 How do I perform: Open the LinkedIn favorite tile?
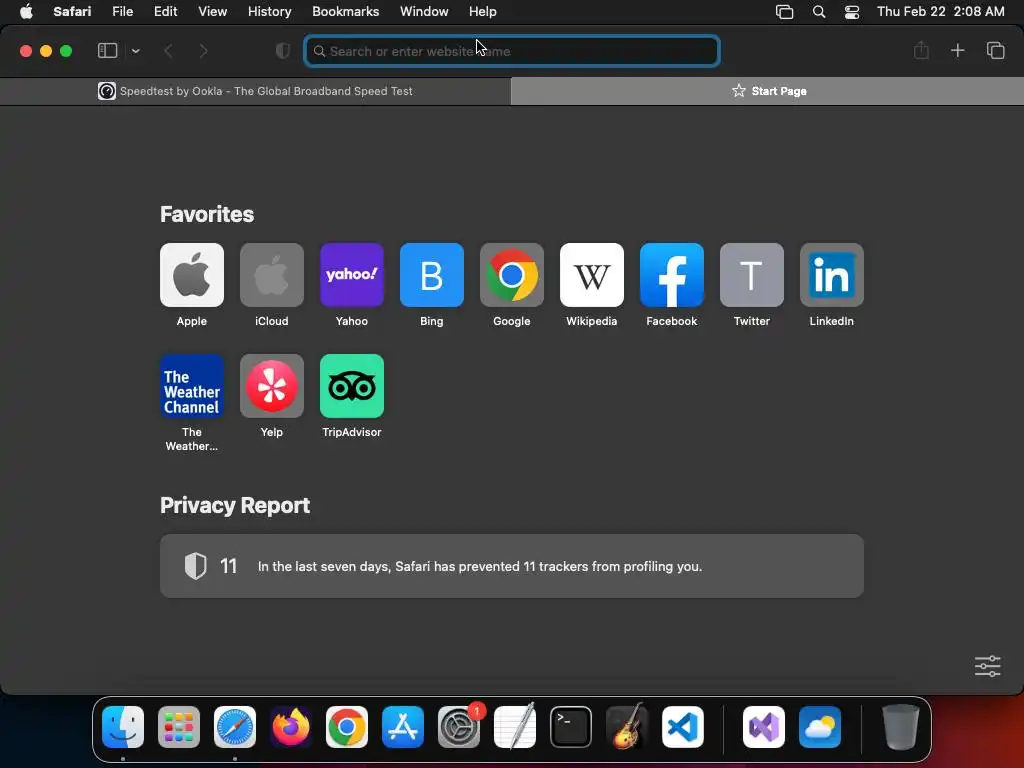pyautogui.click(x=831, y=275)
